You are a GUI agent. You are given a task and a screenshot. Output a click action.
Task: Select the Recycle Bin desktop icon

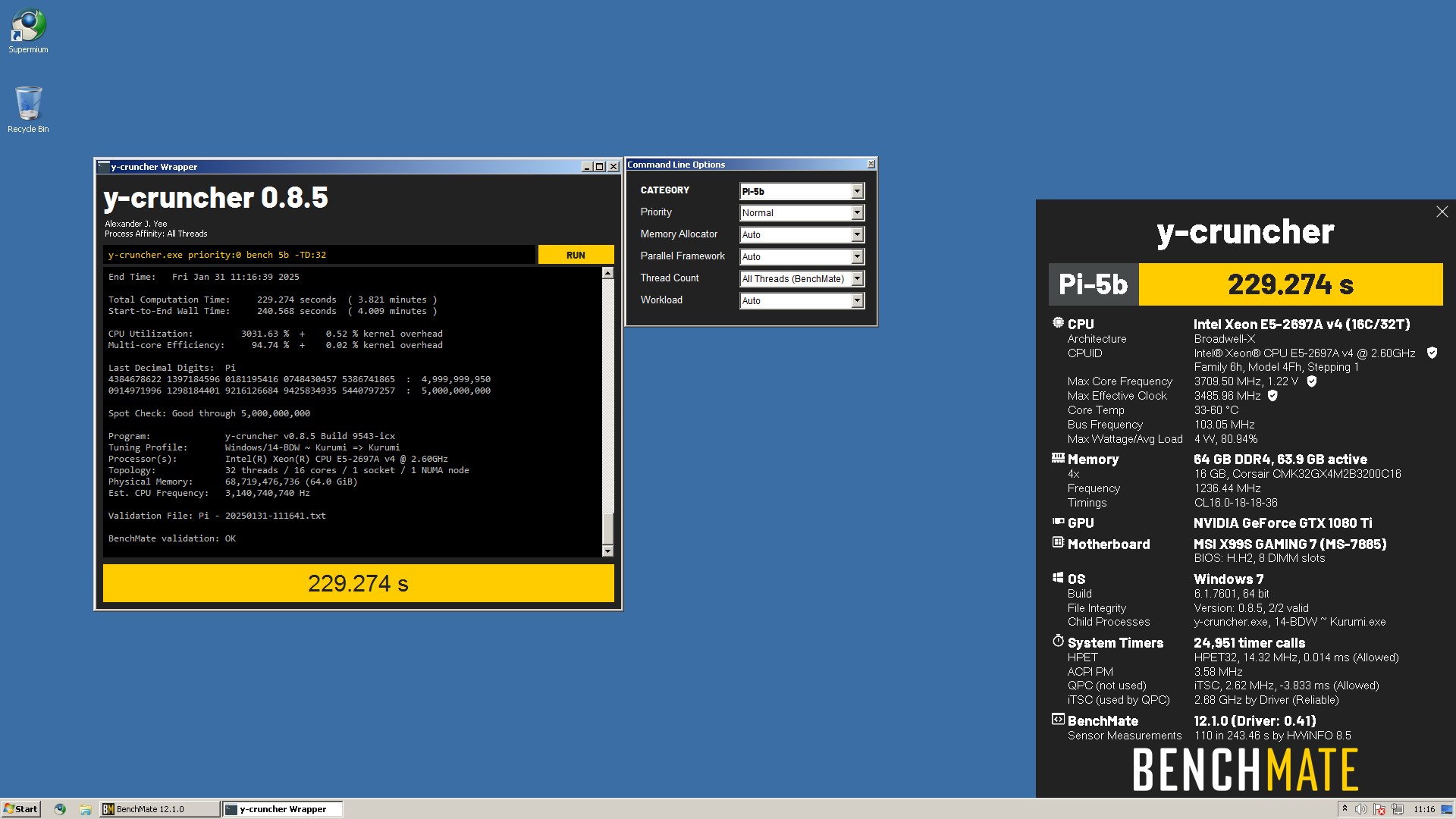click(28, 110)
